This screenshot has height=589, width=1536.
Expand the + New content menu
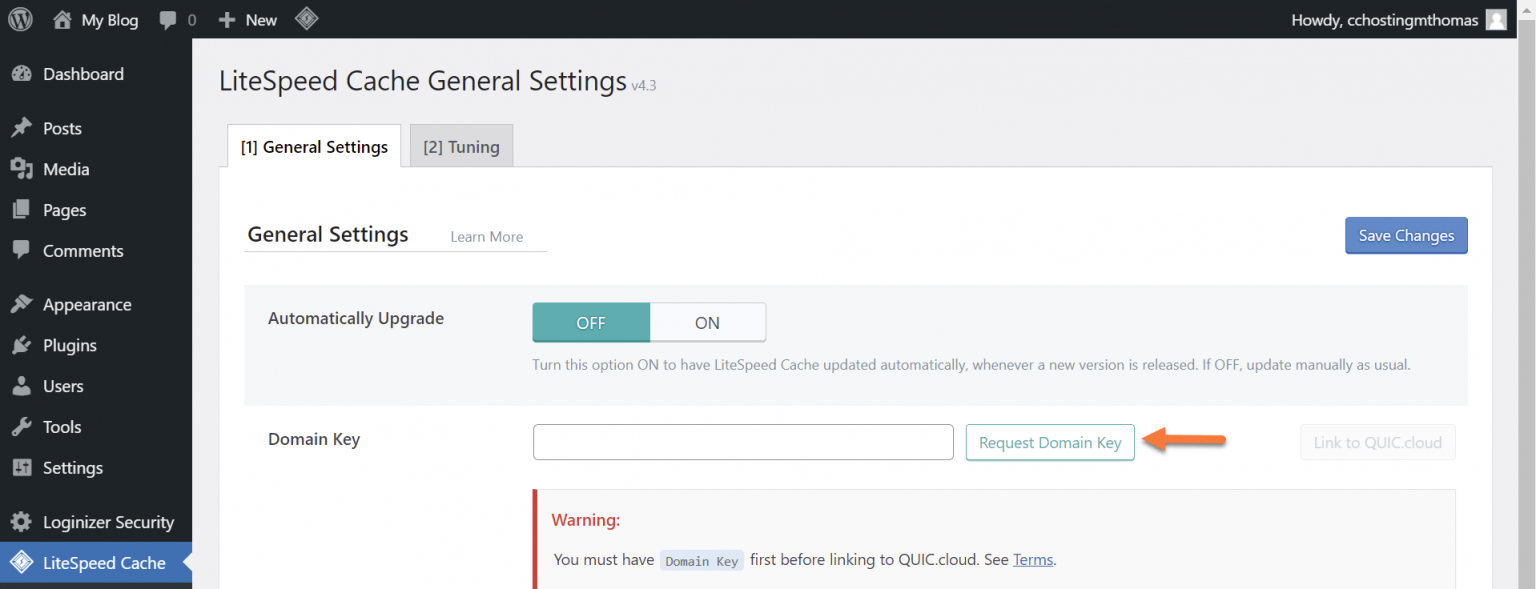(x=248, y=19)
